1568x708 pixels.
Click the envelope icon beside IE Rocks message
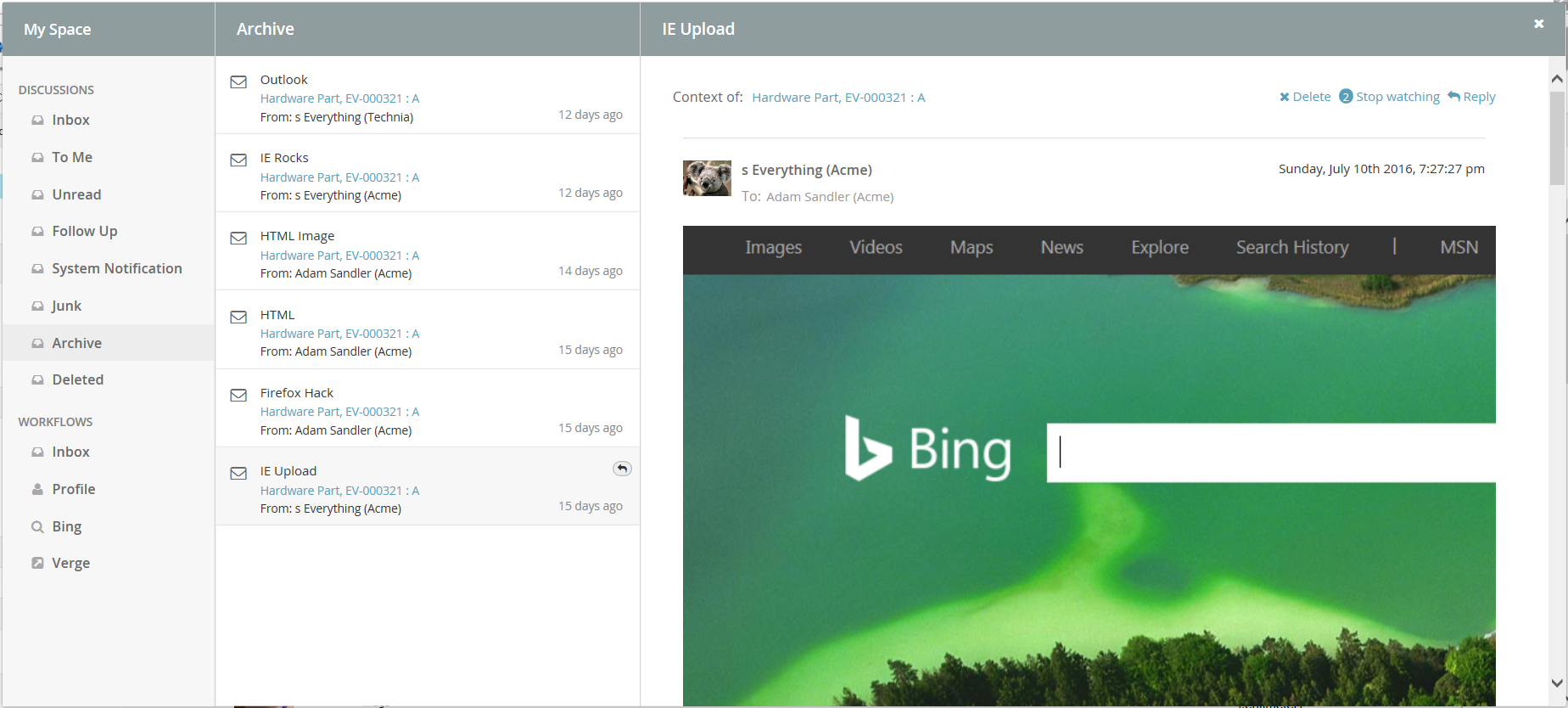pyautogui.click(x=238, y=160)
